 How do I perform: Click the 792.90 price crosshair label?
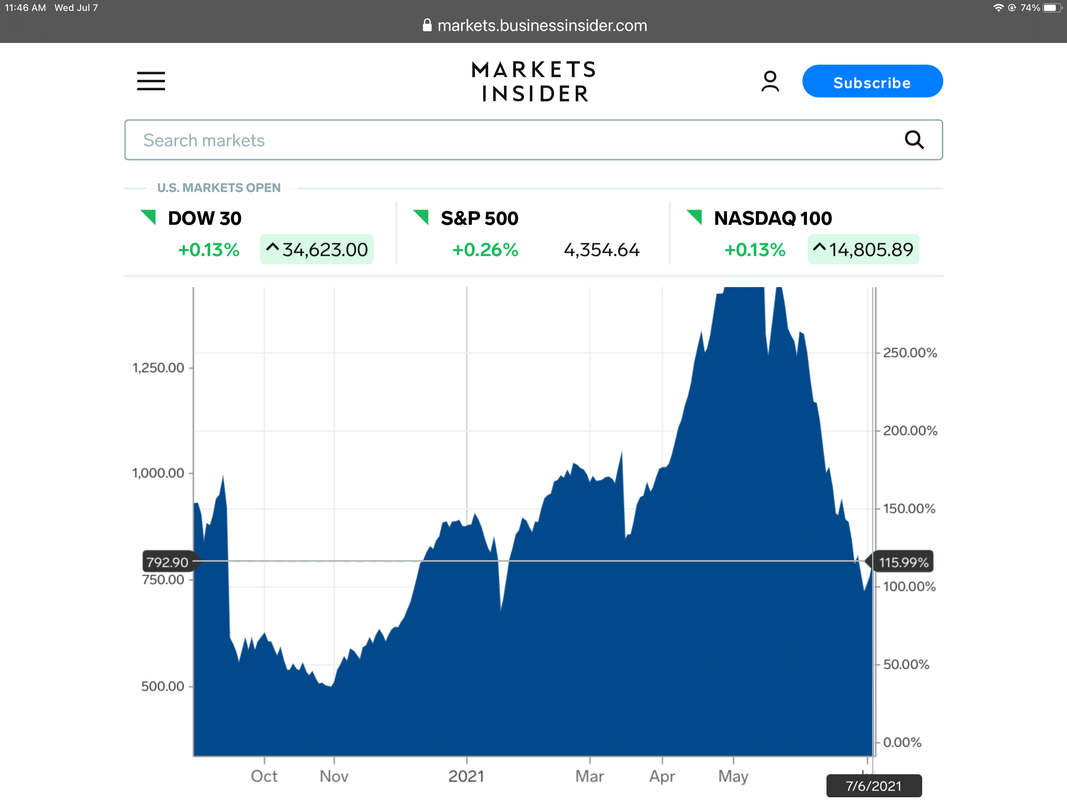click(167, 562)
